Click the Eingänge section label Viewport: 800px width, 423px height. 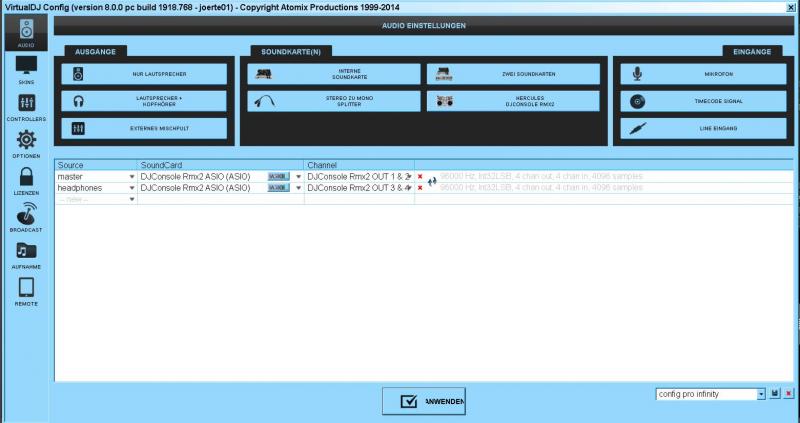[x=752, y=52]
